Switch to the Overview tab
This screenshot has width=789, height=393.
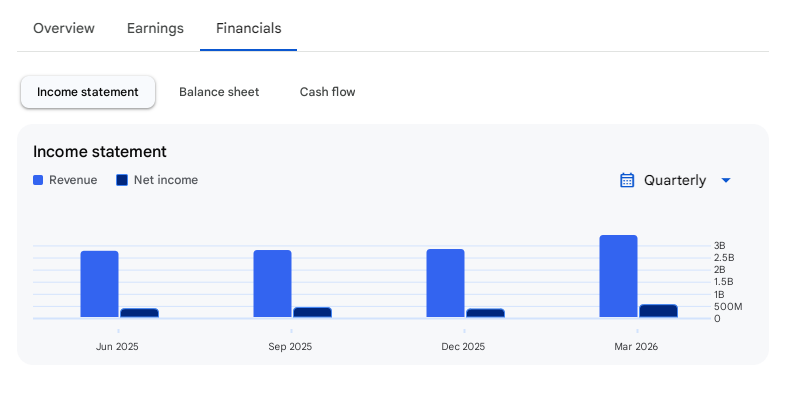[64, 28]
